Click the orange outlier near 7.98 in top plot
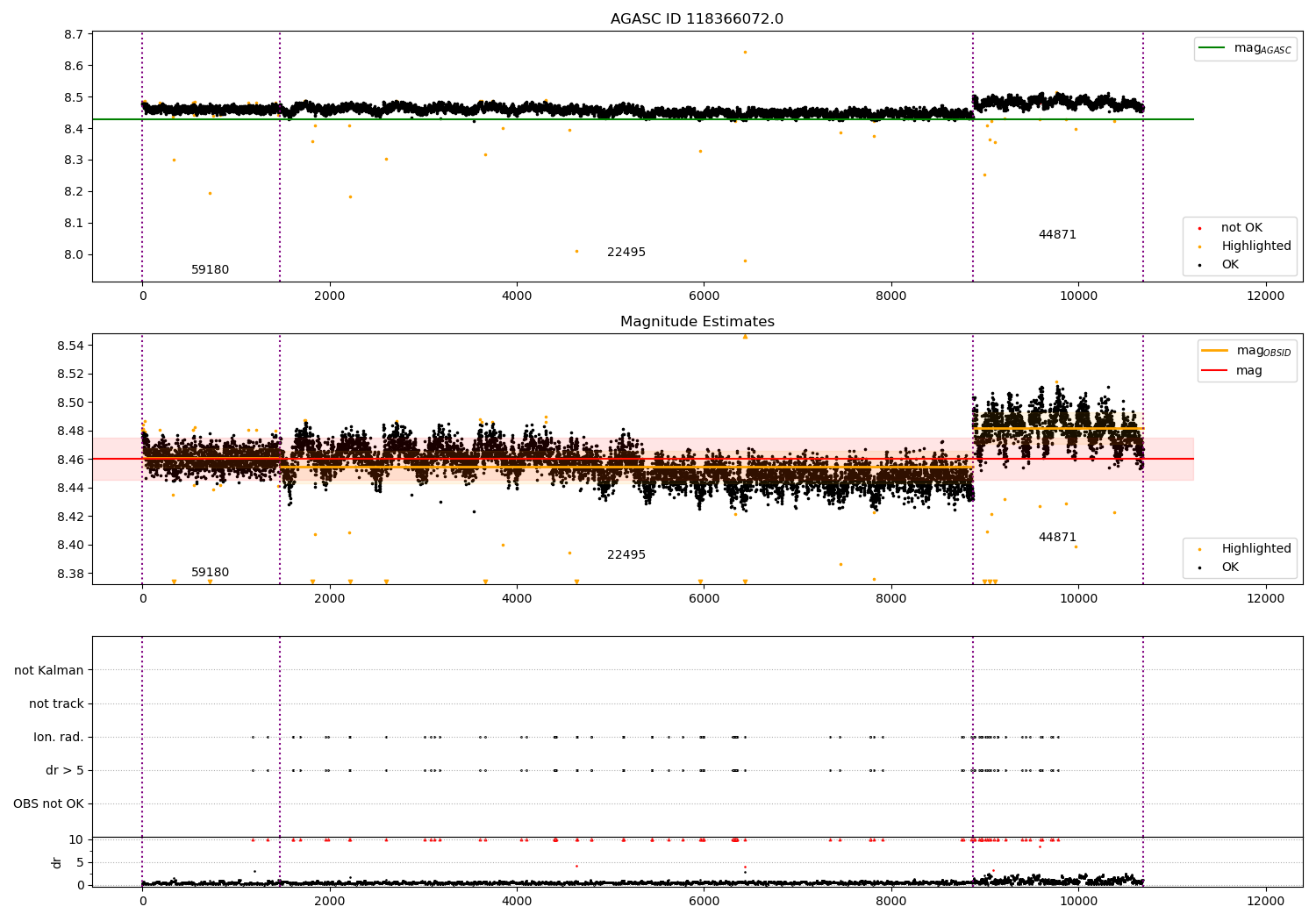Image resolution: width=1316 pixels, height=921 pixels. pos(745,261)
